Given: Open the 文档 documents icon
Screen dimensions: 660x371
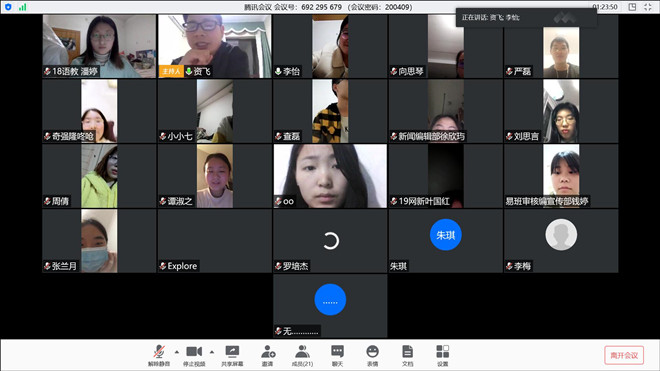Looking at the screenshot, I should tap(407, 355).
